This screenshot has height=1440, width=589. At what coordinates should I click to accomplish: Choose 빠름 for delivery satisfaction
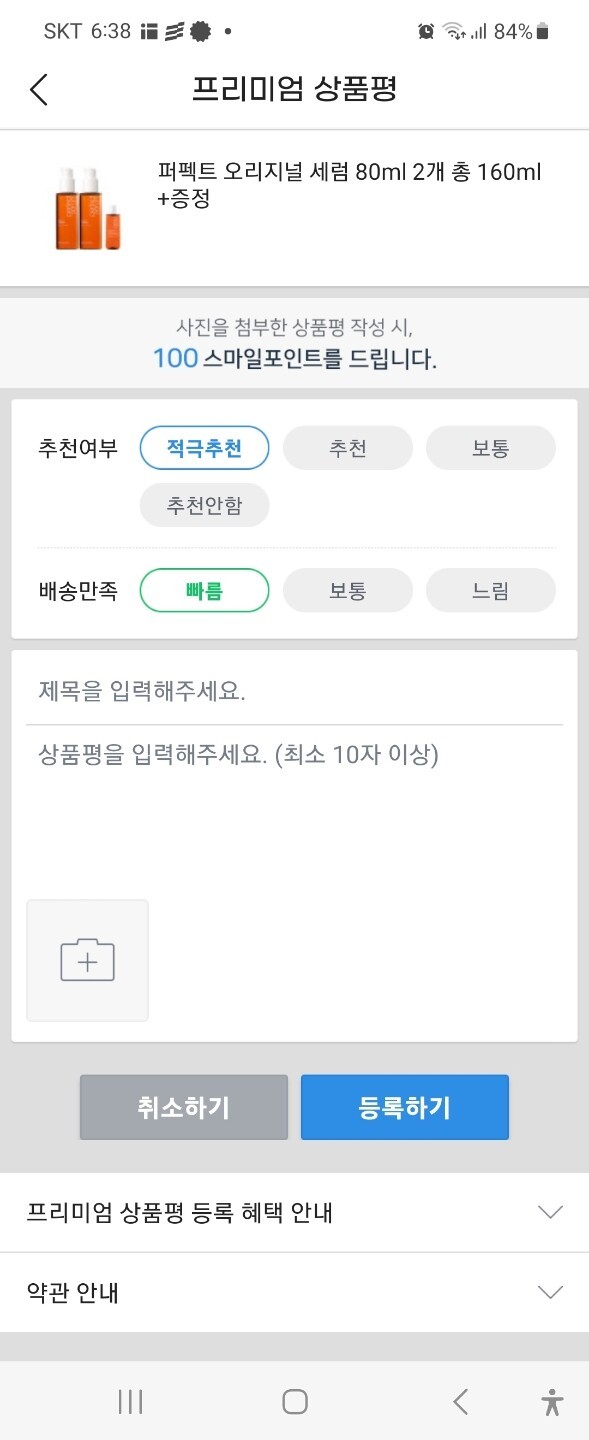point(204,590)
